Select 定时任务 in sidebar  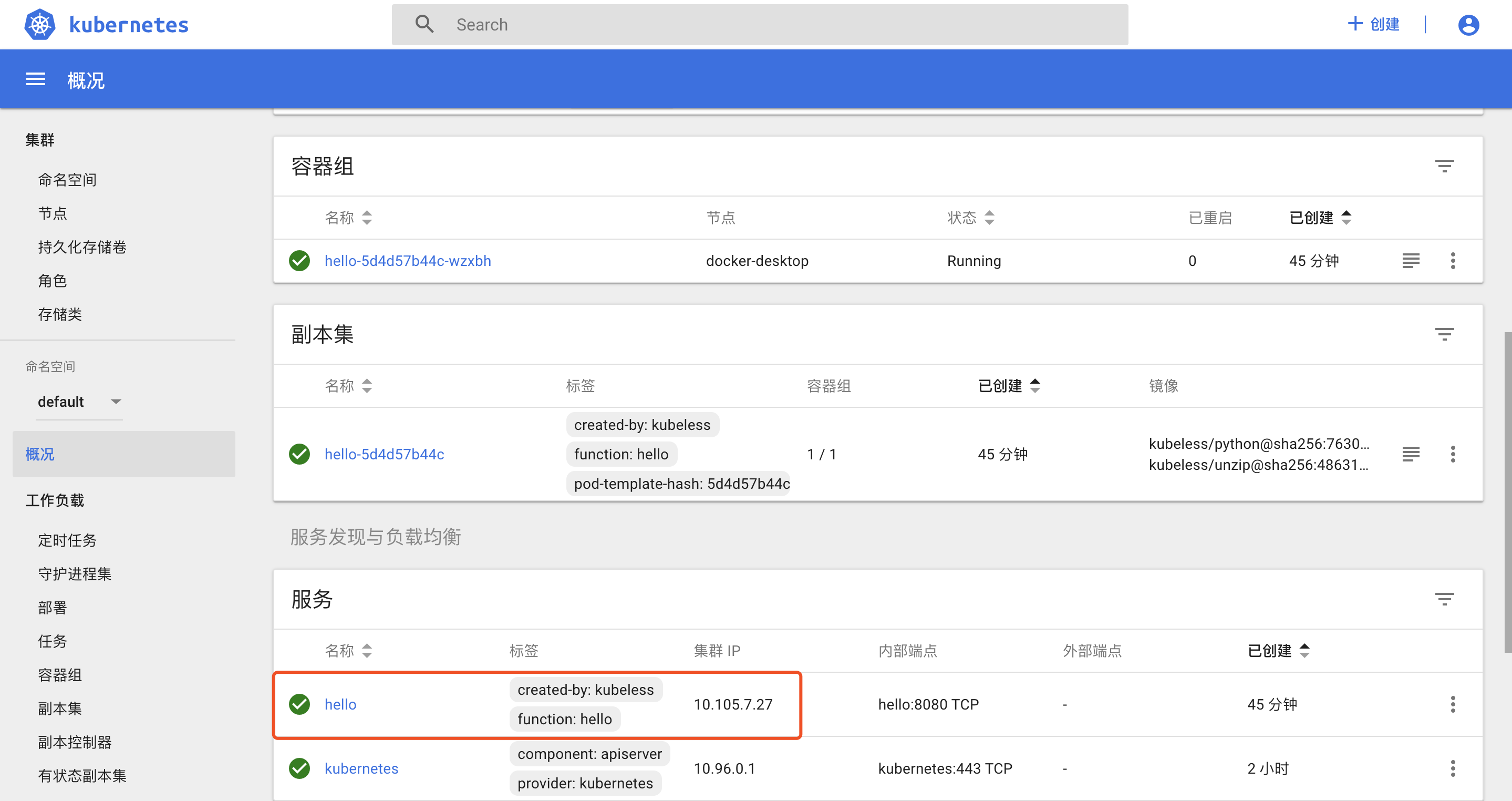click(67, 540)
